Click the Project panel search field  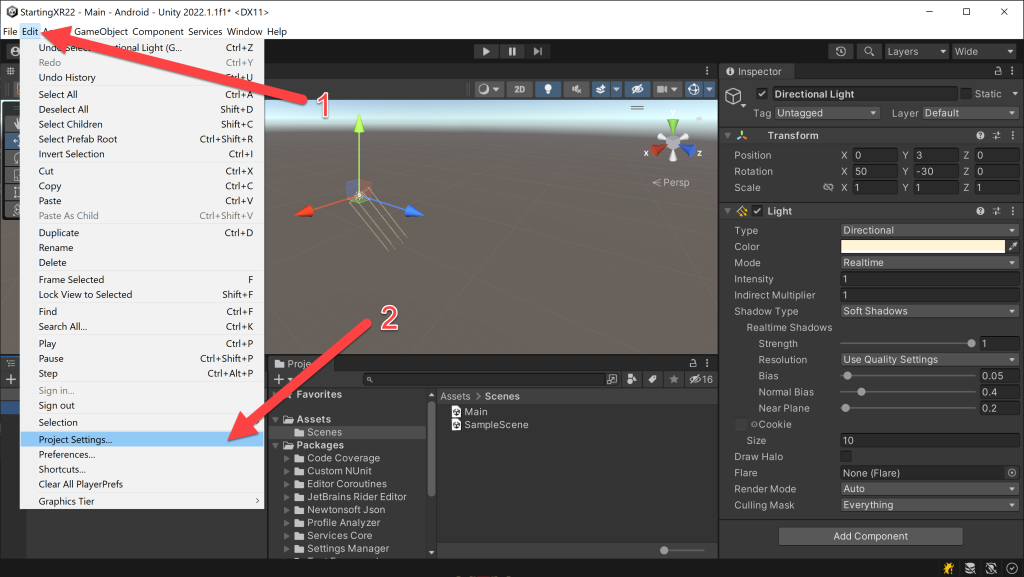[485, 379]
